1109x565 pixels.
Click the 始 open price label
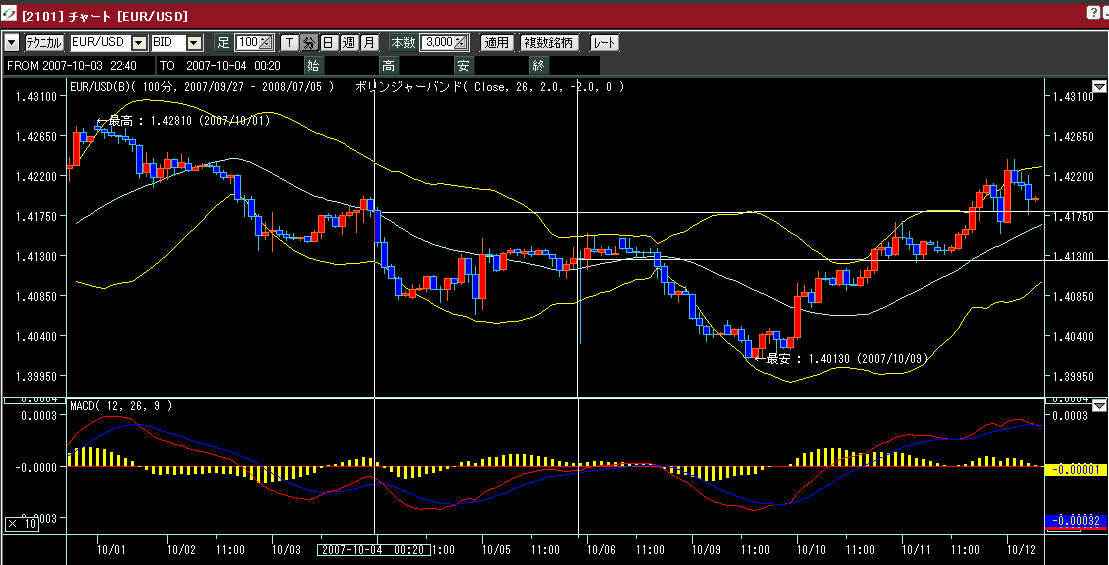313,66
